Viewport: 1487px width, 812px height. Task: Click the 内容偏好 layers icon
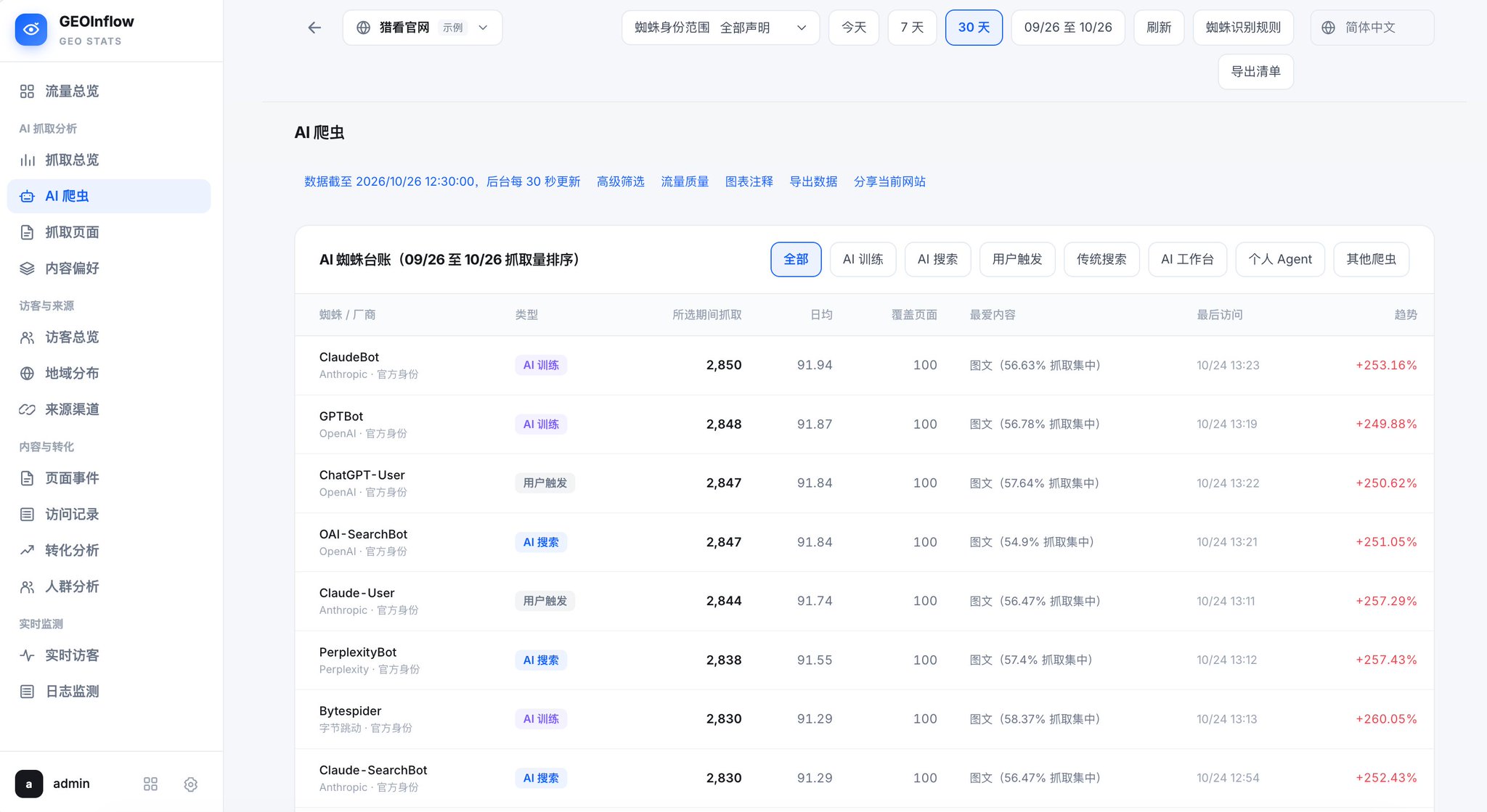pos(27,268)
